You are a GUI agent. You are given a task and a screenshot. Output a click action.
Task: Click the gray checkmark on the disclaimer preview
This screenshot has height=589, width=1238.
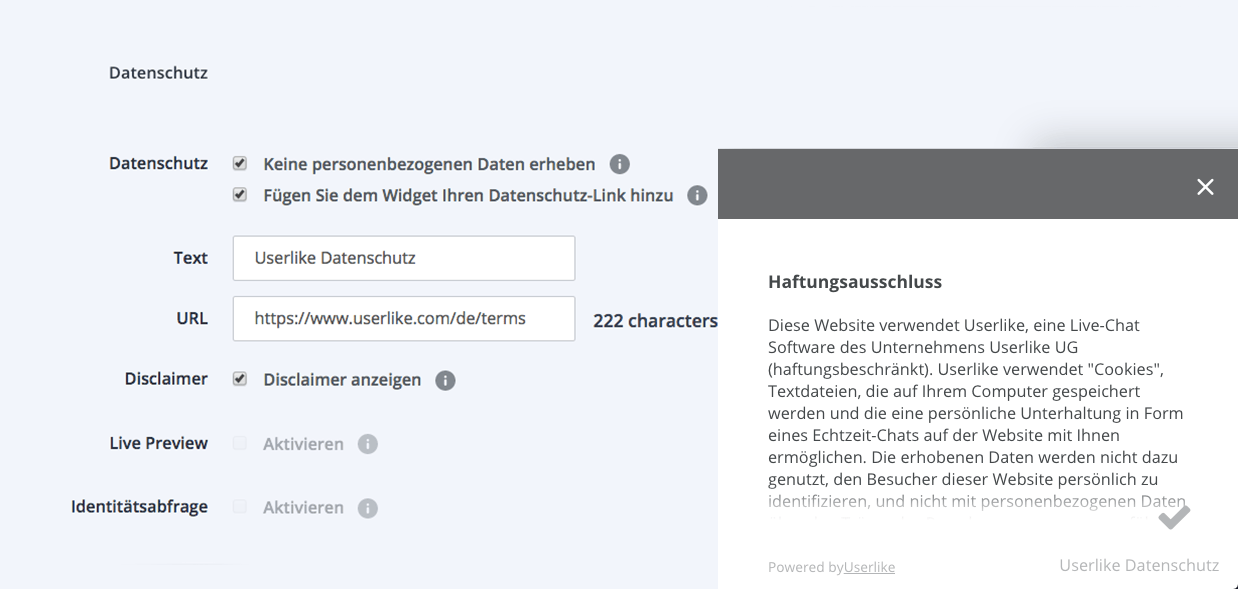point(1171,518)
